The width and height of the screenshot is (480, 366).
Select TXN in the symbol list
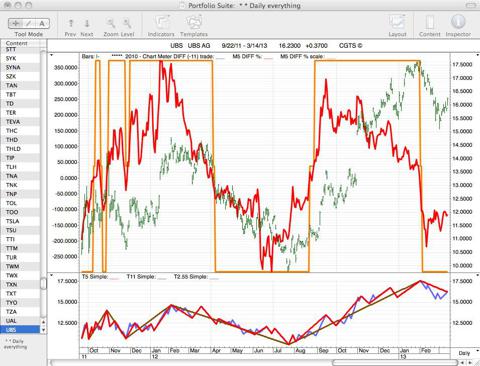click(x=20, y=284)
